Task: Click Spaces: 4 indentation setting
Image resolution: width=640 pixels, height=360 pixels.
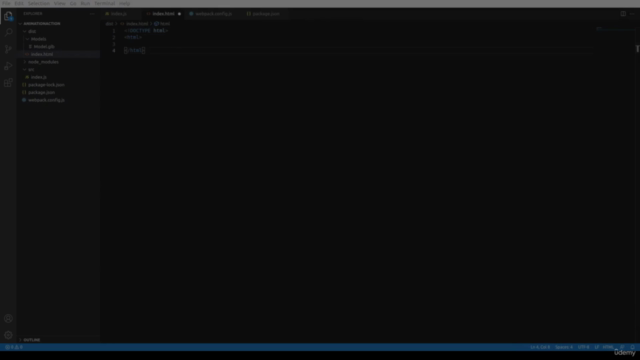Action: tap(564, 347)
